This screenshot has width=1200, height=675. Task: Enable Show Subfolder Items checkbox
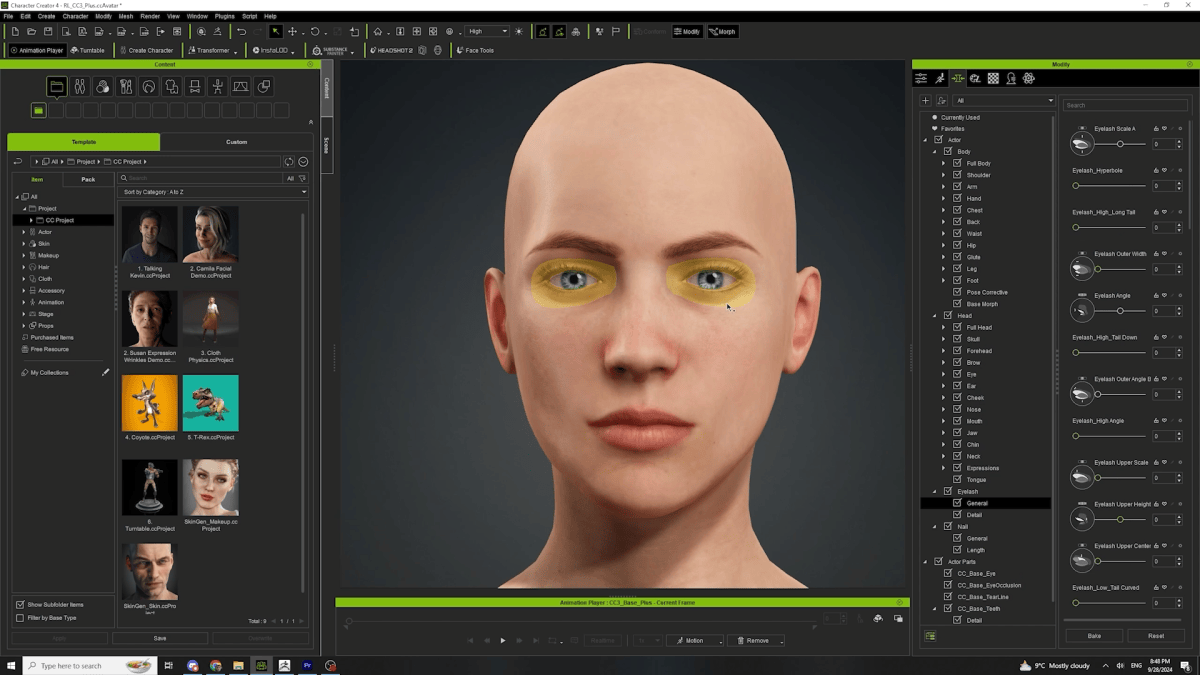coord(20,605)
